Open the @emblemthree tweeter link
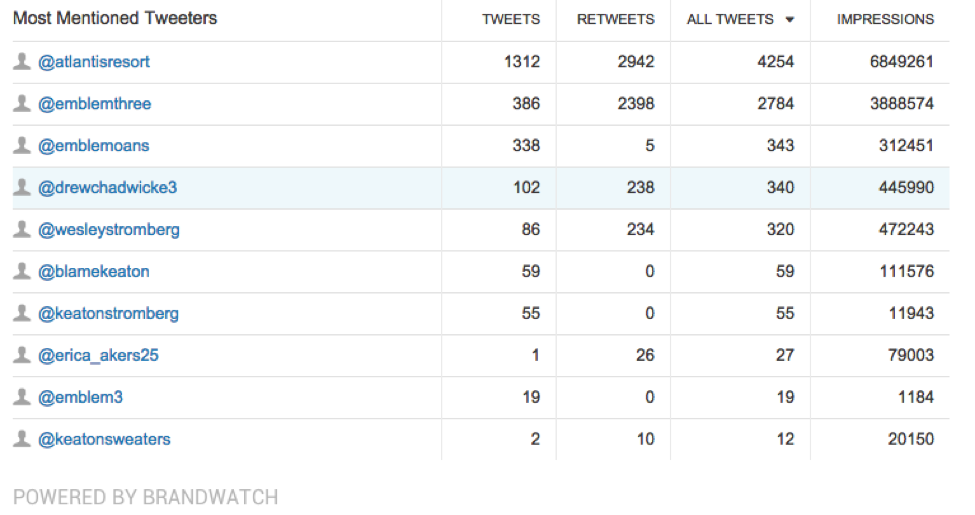This screenshot has width=975, height=515. pyautogui.click(x=95, y=104)
